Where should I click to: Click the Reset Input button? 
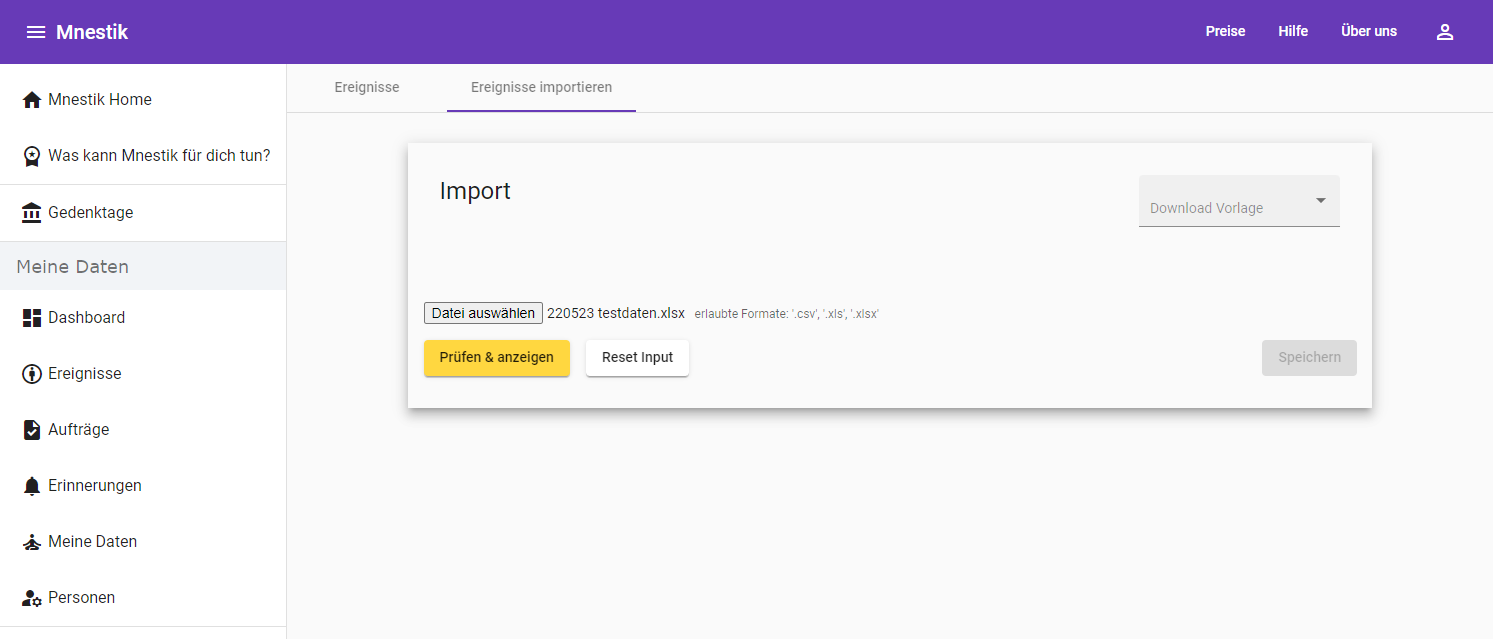(x=637, y=358)
